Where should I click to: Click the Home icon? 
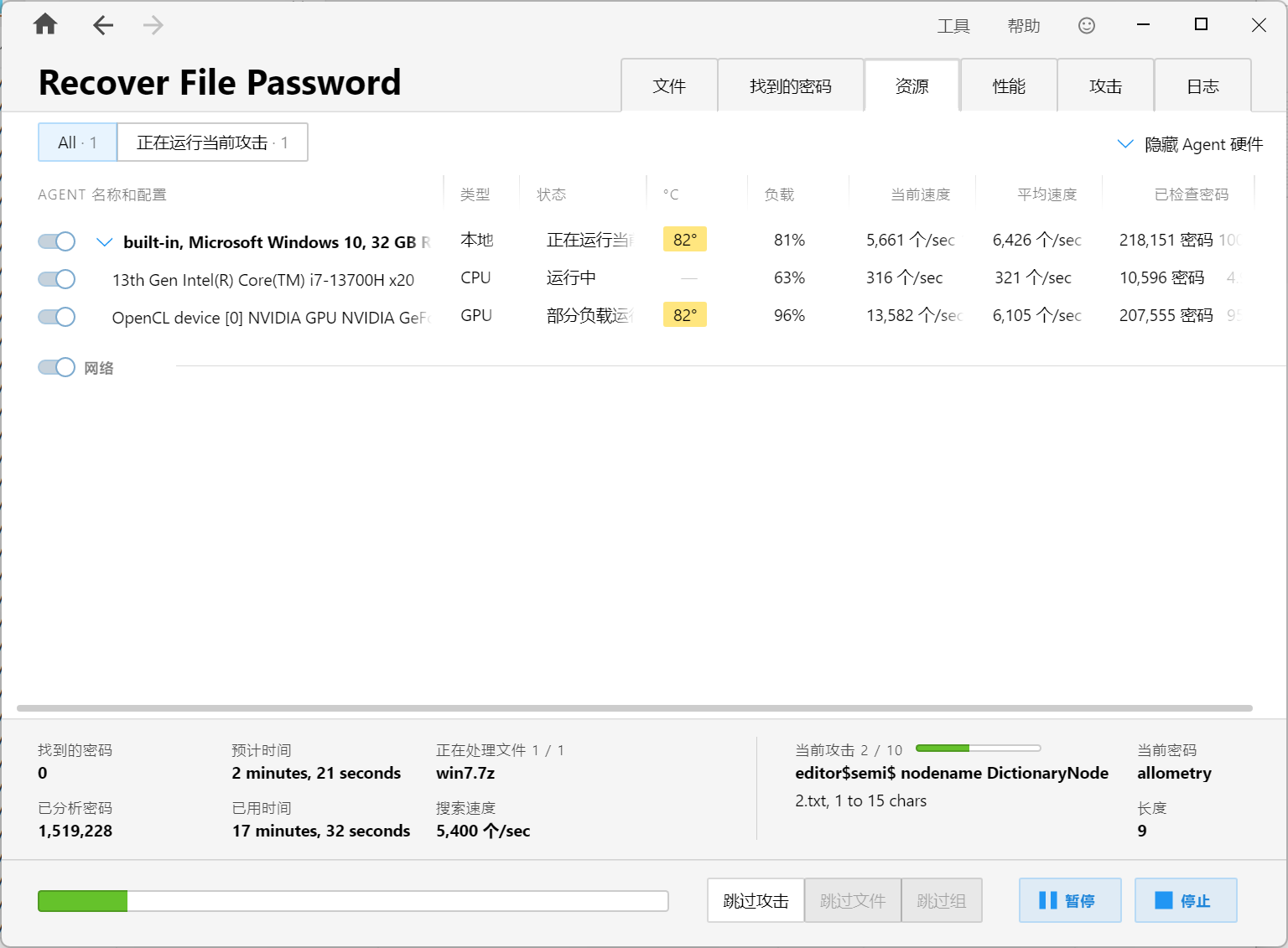coord(45,25)
